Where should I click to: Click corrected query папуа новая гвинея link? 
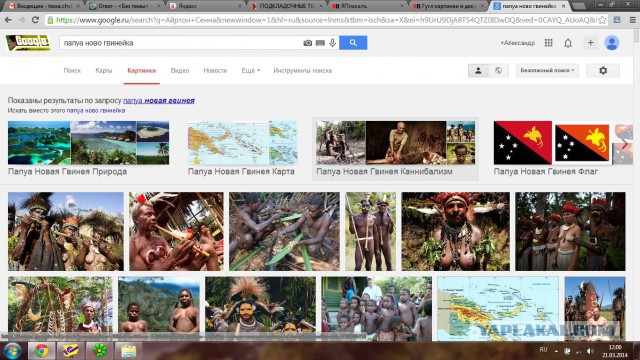(x=159, y=100)
